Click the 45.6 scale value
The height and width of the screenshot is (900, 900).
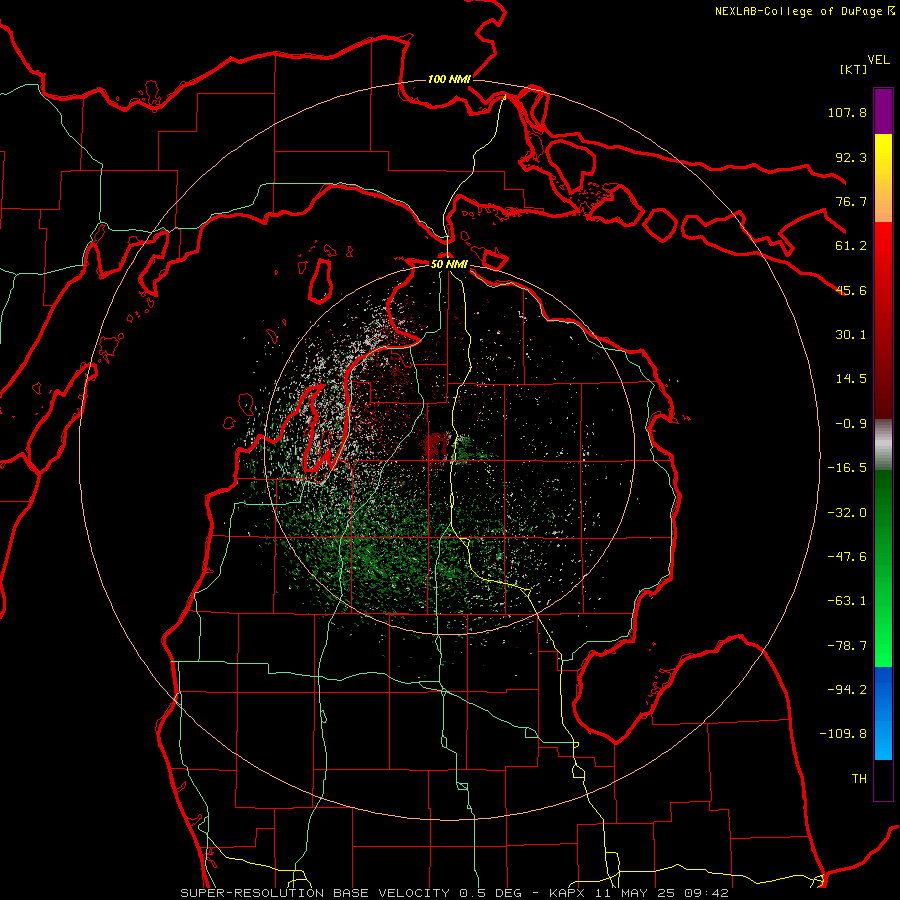(x=851, y=290)
